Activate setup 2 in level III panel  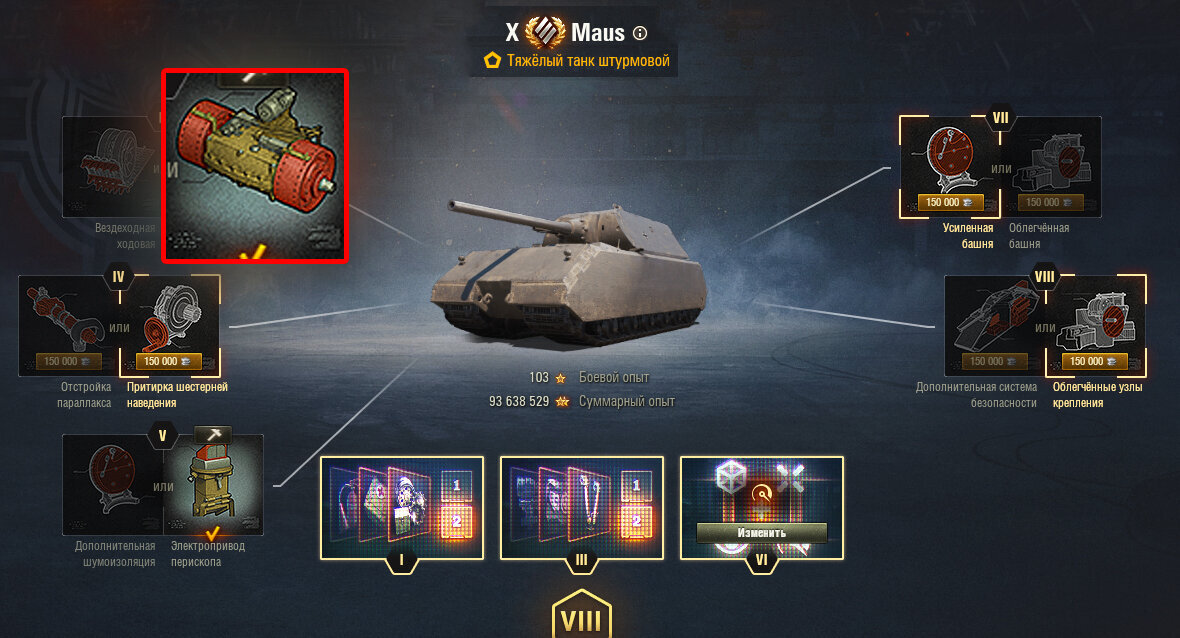pyautogui.click(x=636, y=521)
